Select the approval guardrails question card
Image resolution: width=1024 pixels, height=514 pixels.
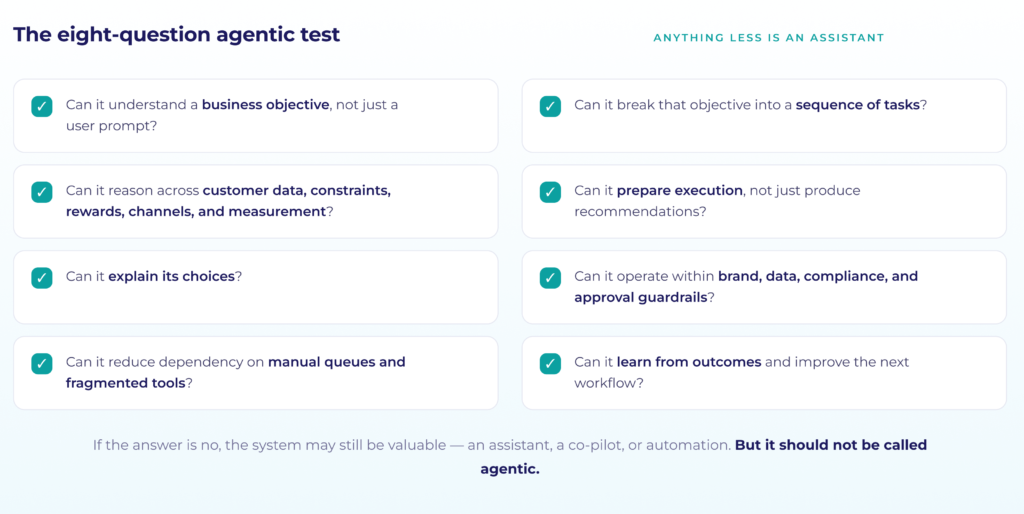click(764, 287)
